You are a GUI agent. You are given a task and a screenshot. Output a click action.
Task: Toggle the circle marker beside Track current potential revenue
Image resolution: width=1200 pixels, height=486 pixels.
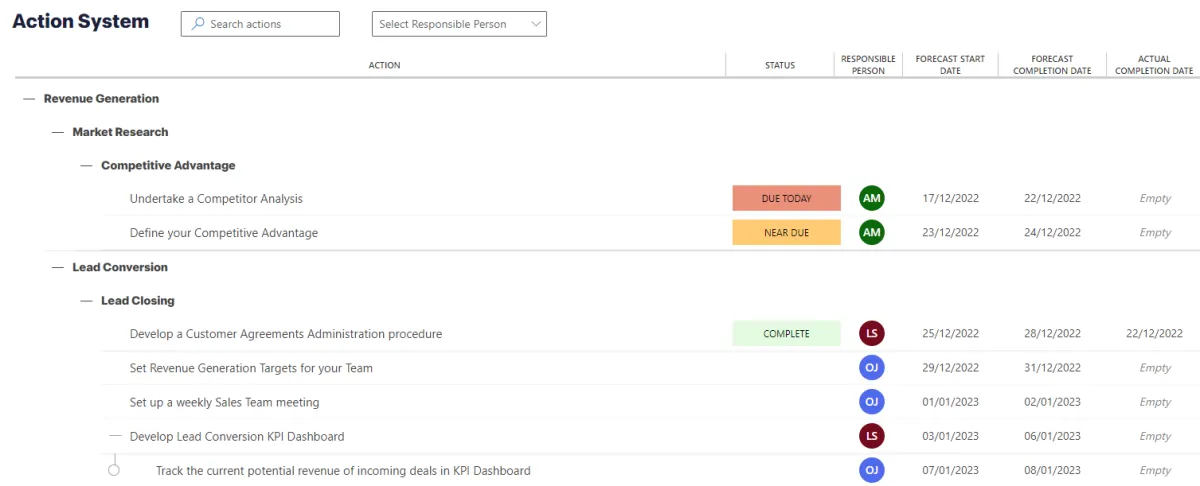(x=114, y=470)
